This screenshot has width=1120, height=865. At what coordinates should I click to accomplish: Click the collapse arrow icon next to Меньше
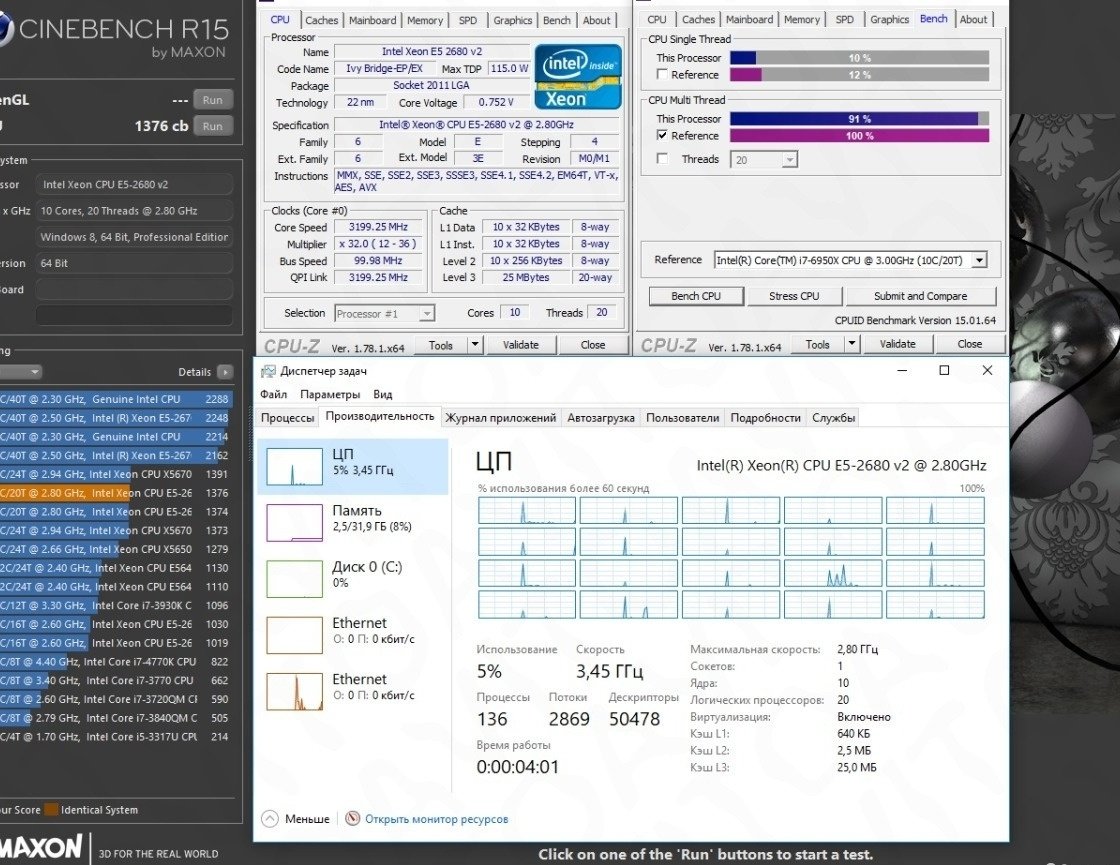[x=269, y=819]
